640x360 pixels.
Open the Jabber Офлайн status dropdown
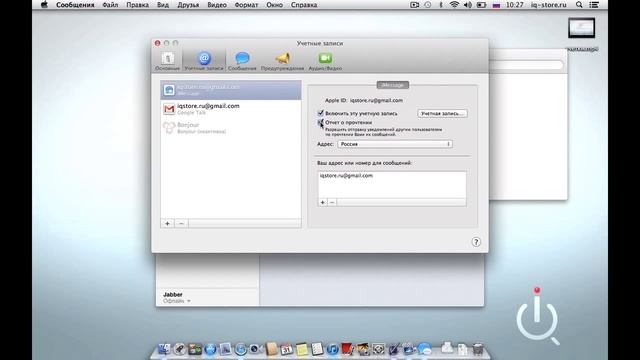[177, 301]
